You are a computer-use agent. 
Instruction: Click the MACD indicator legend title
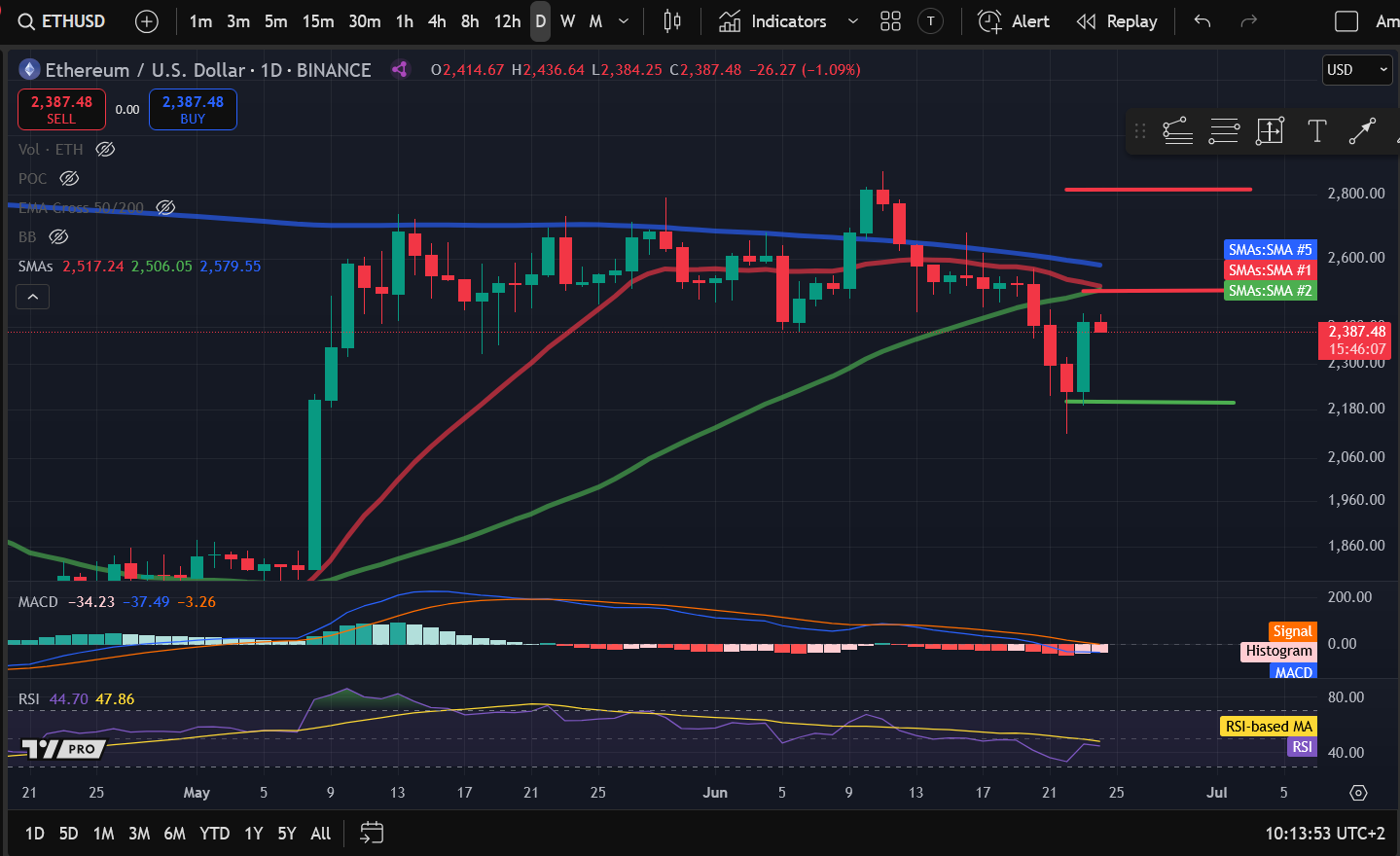(x=38, y=602)
